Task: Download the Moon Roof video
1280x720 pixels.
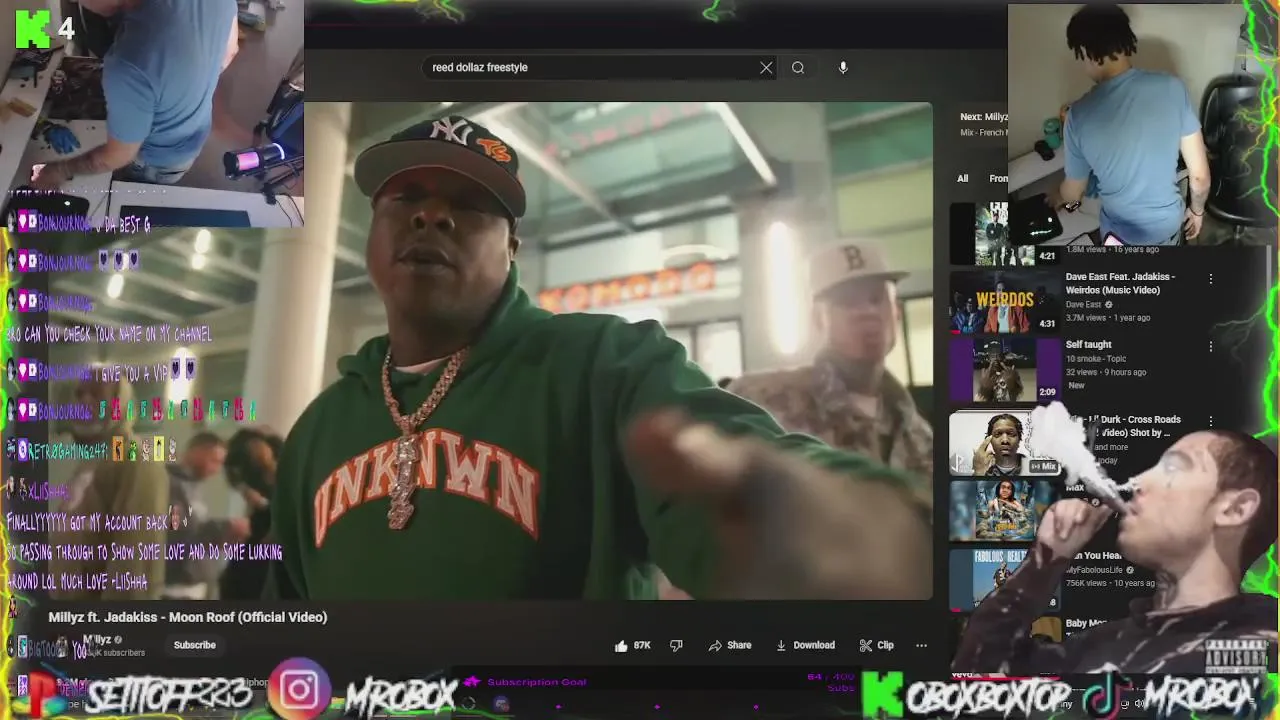Action: [805, 645]
